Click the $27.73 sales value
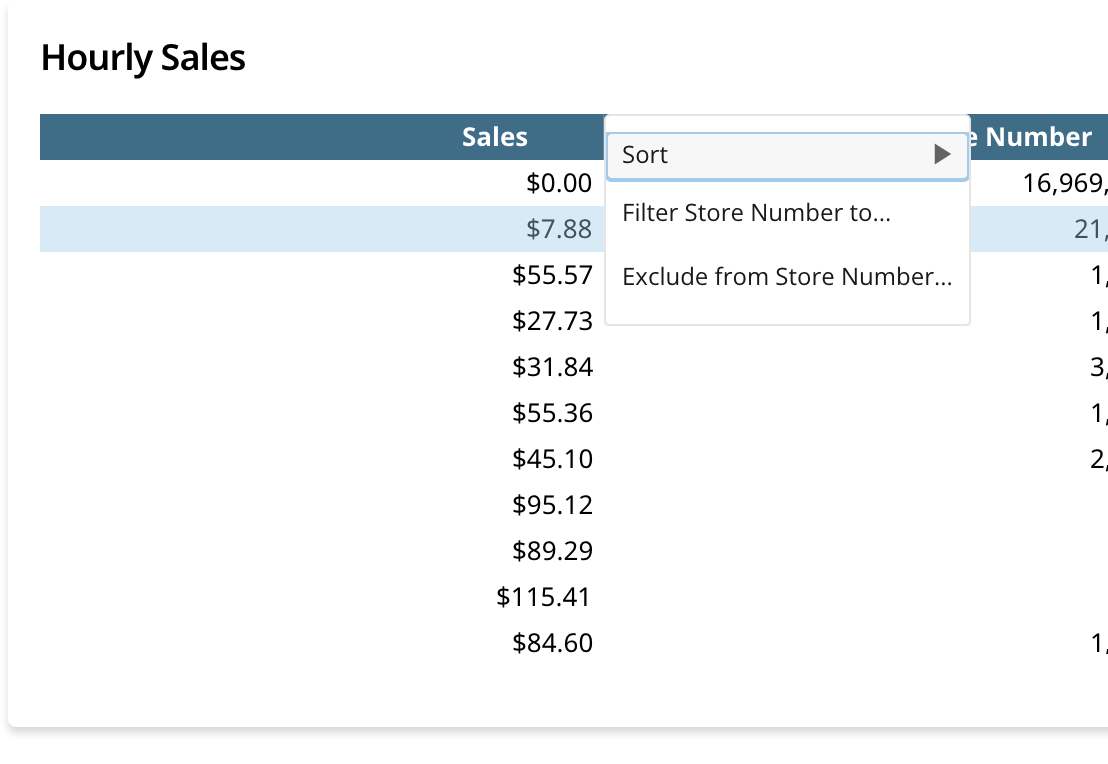 (x=553, y=321)
